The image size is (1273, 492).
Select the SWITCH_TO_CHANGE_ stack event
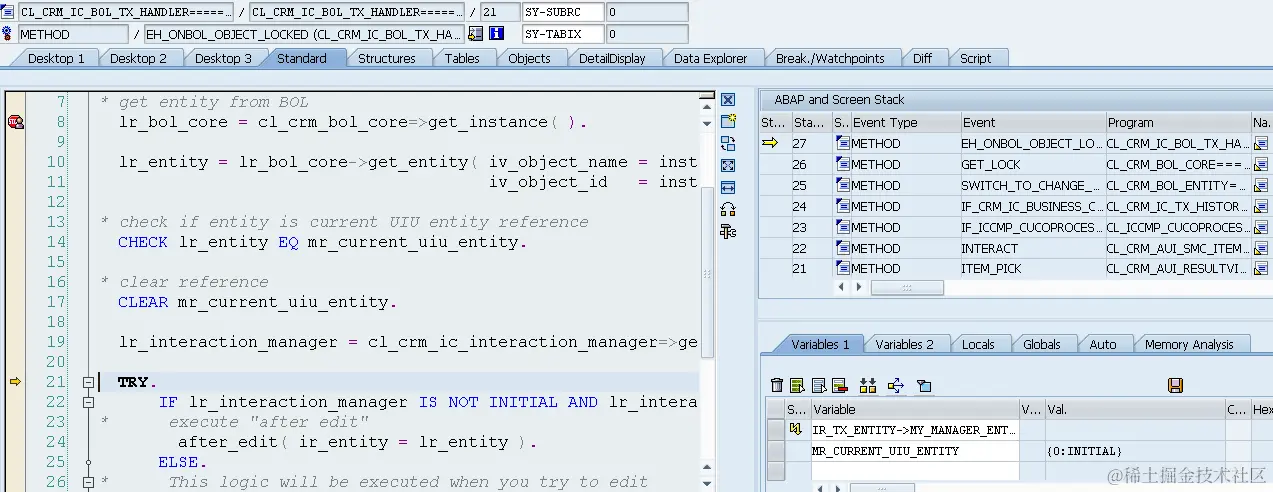point(1031,185)
